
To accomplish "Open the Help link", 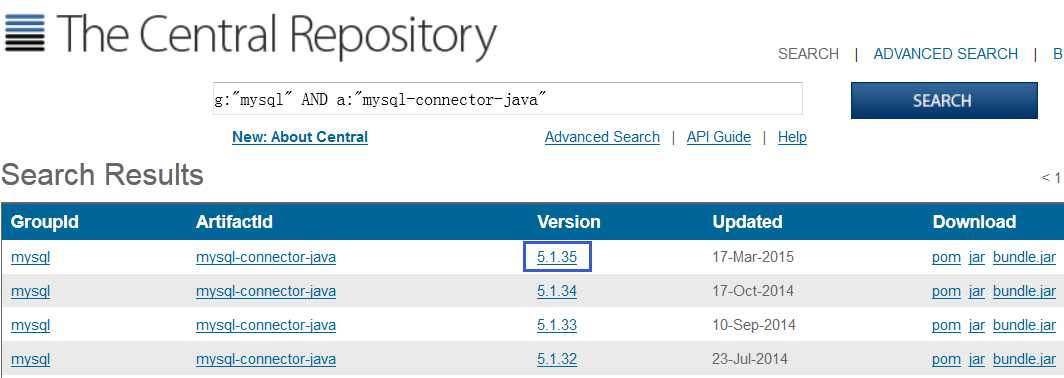I will (792, 137).
